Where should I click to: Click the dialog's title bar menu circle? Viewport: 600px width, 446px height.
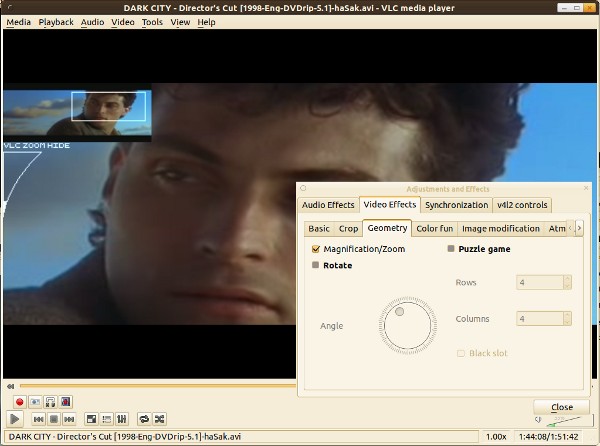click(303, 188)
